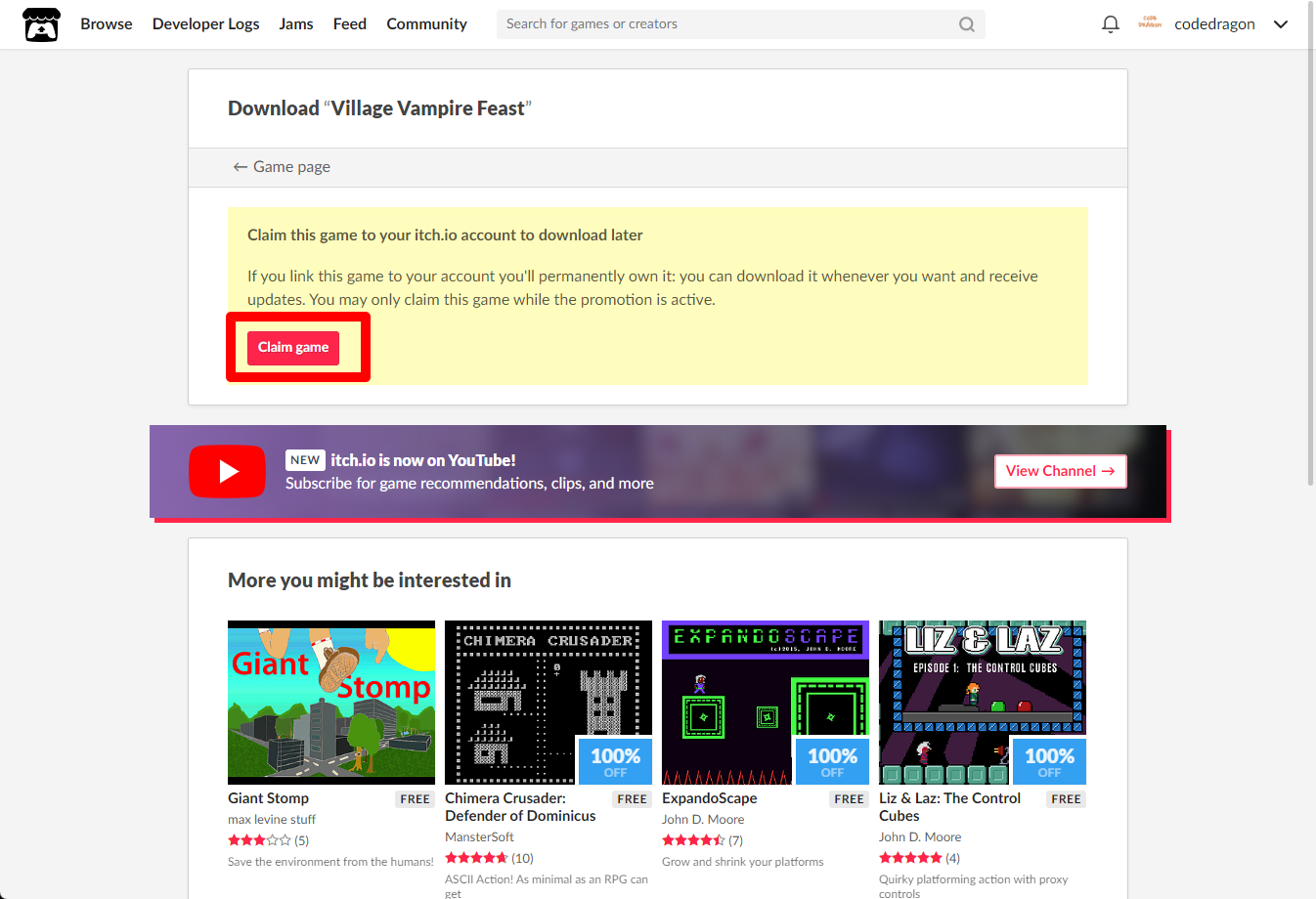Click 'Save the environment from the humans!' description
Screen dimensions: 1316x899
(330, 862)
